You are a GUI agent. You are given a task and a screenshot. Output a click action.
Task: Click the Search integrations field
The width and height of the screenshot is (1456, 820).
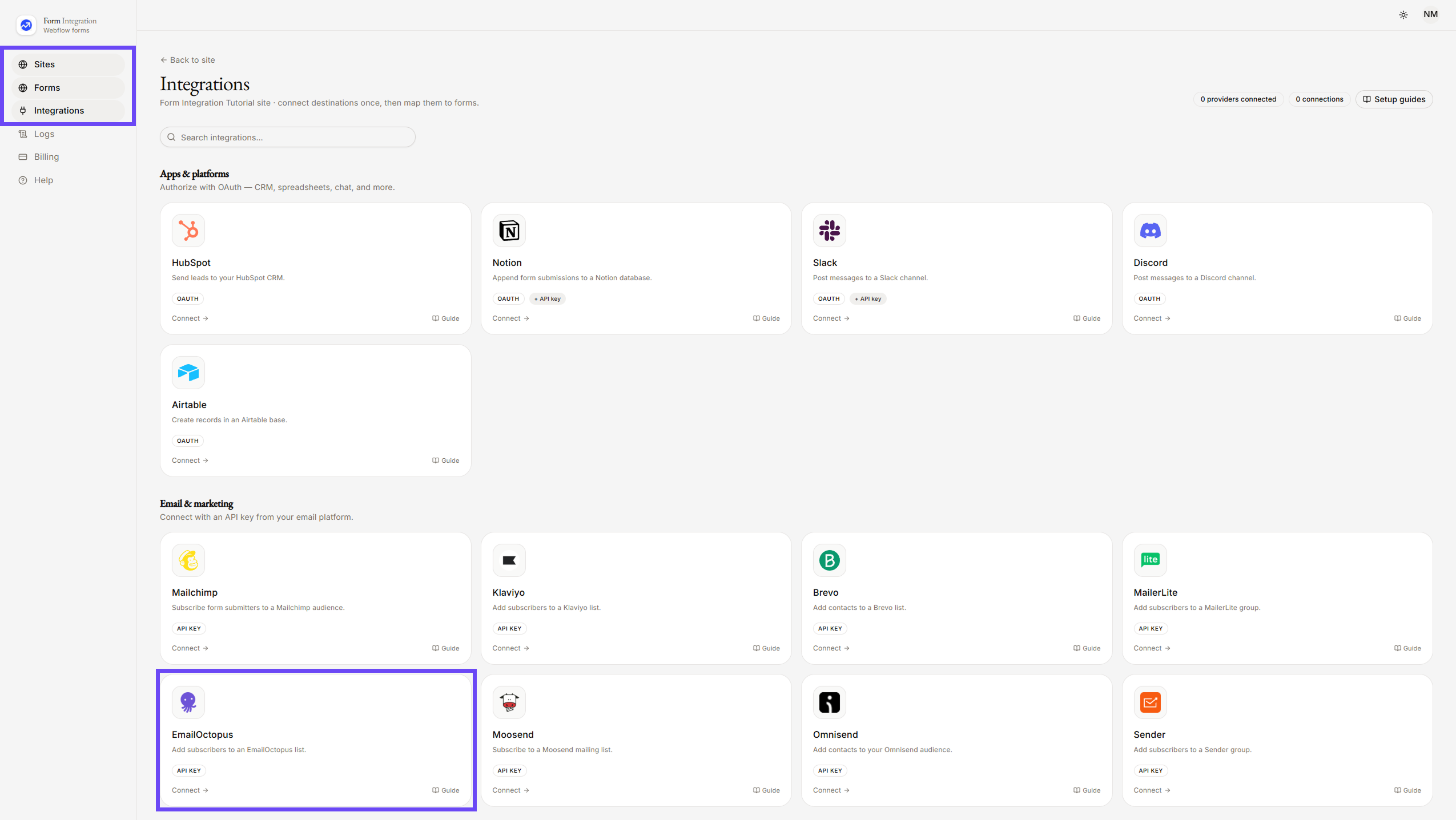[287, 137]
